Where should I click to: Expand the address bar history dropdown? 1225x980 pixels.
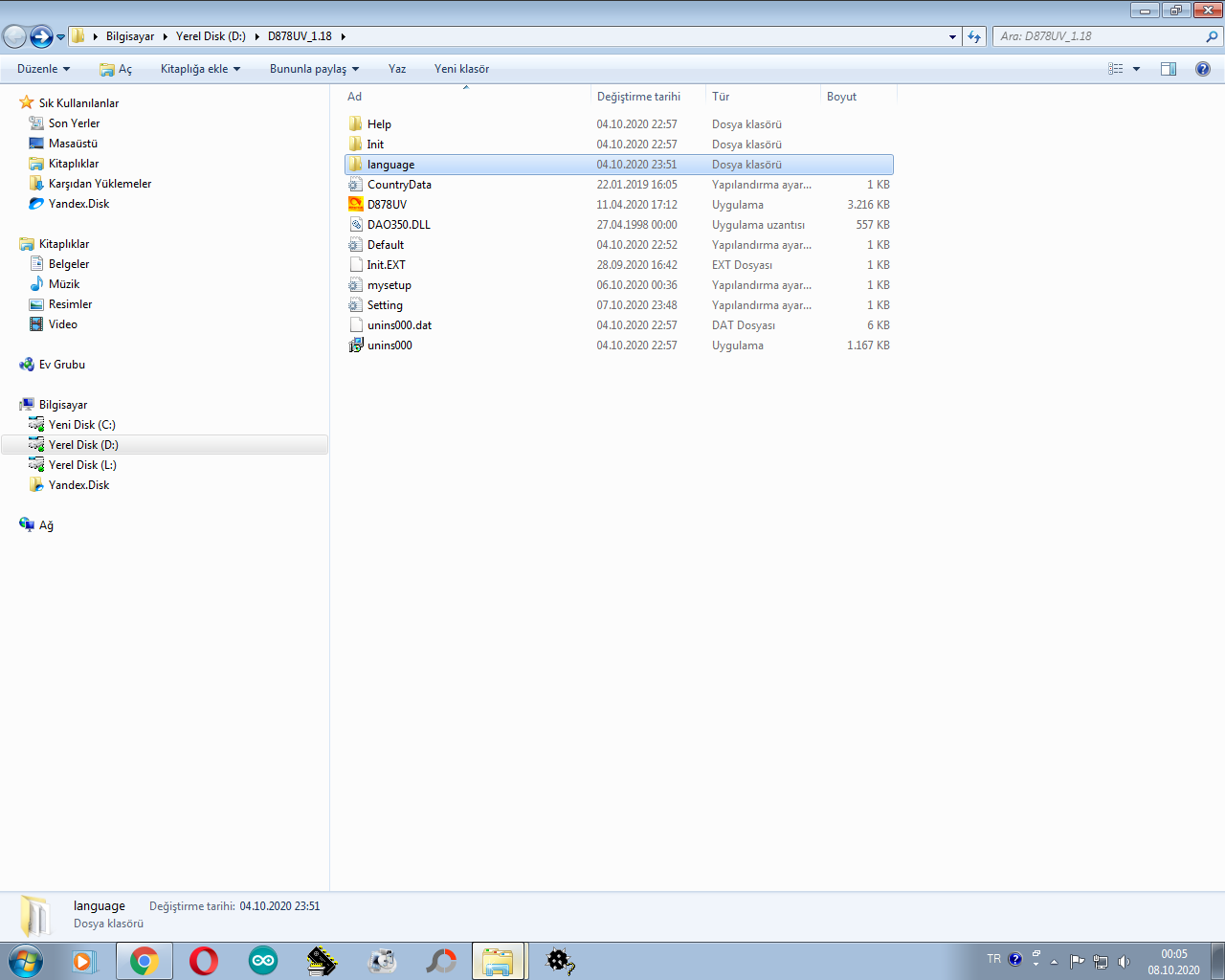(952, 36)
